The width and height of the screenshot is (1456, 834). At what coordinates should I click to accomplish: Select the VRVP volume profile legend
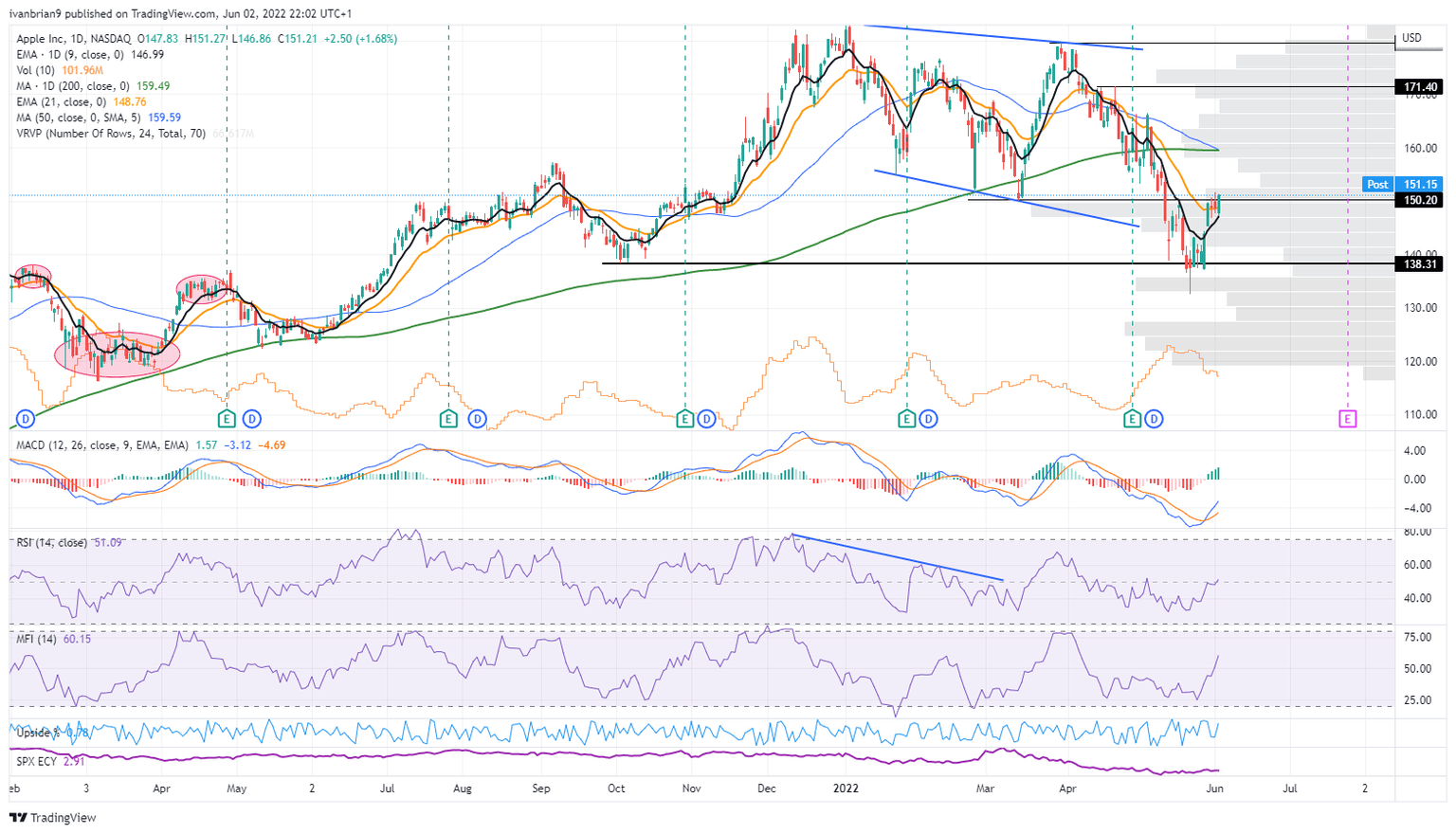pyautogui.click(x=112, y=134)
